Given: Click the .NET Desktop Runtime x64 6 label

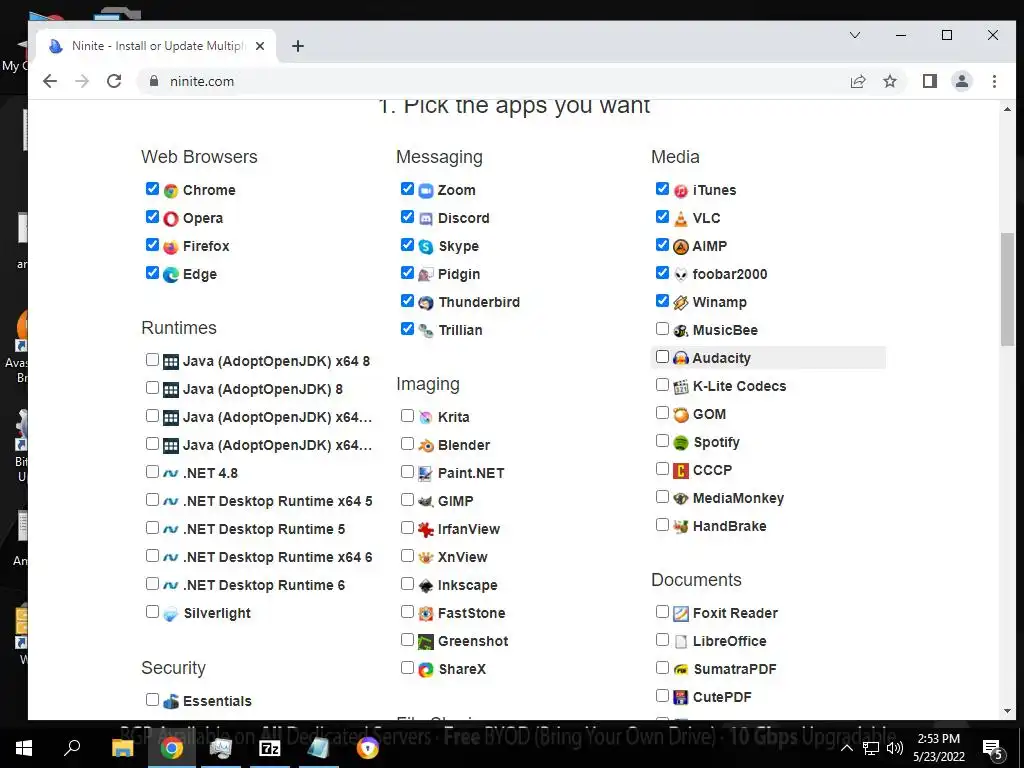Looking at the screenshot, I should (278, 558).
